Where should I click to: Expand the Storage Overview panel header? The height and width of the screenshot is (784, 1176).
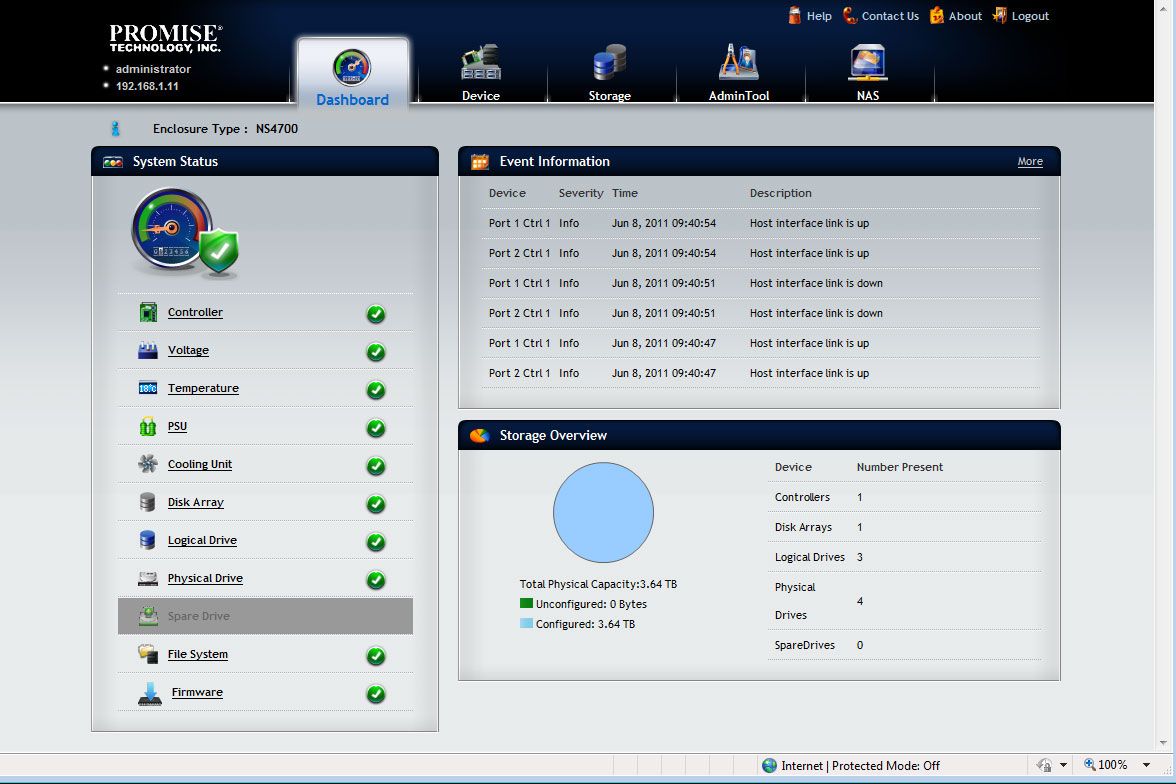click(x=553, y=435)
